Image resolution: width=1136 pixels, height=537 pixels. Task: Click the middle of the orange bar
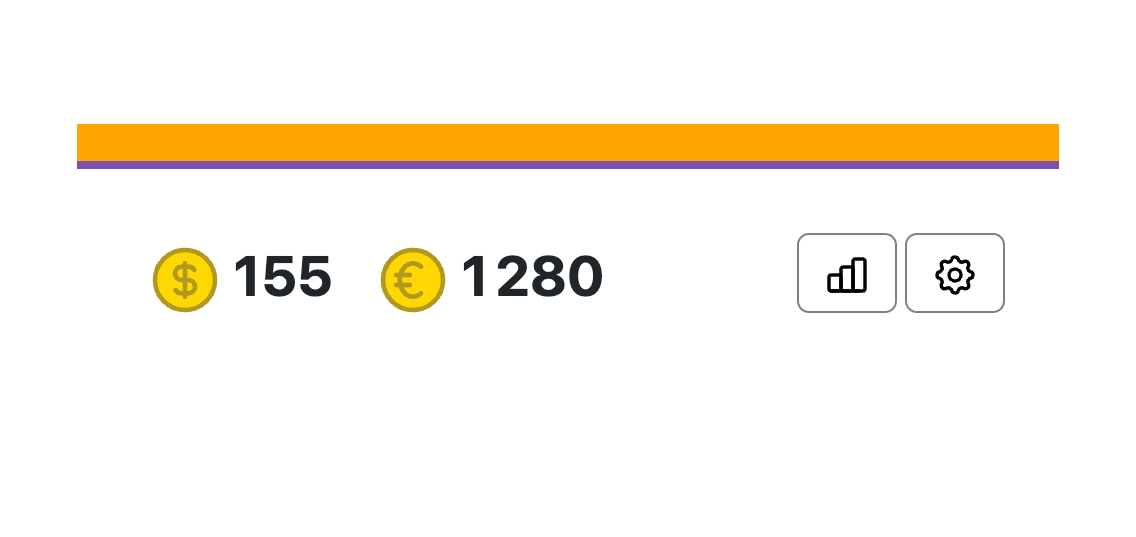568,142
